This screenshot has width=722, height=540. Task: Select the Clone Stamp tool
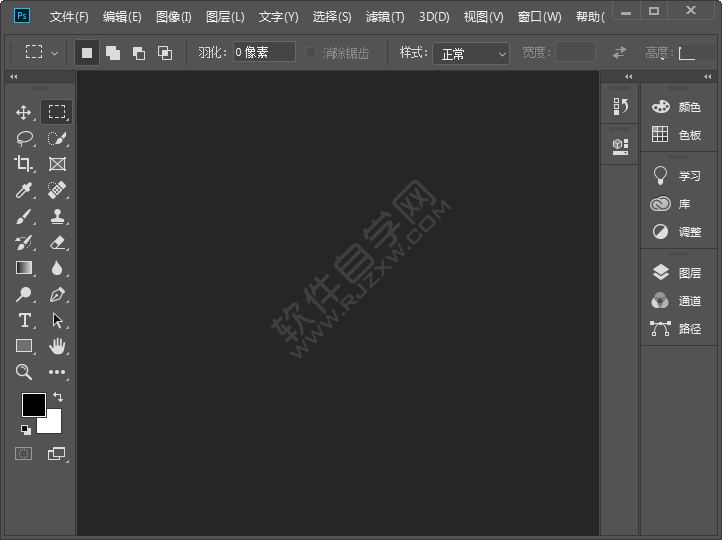click(x=57, y=216)
